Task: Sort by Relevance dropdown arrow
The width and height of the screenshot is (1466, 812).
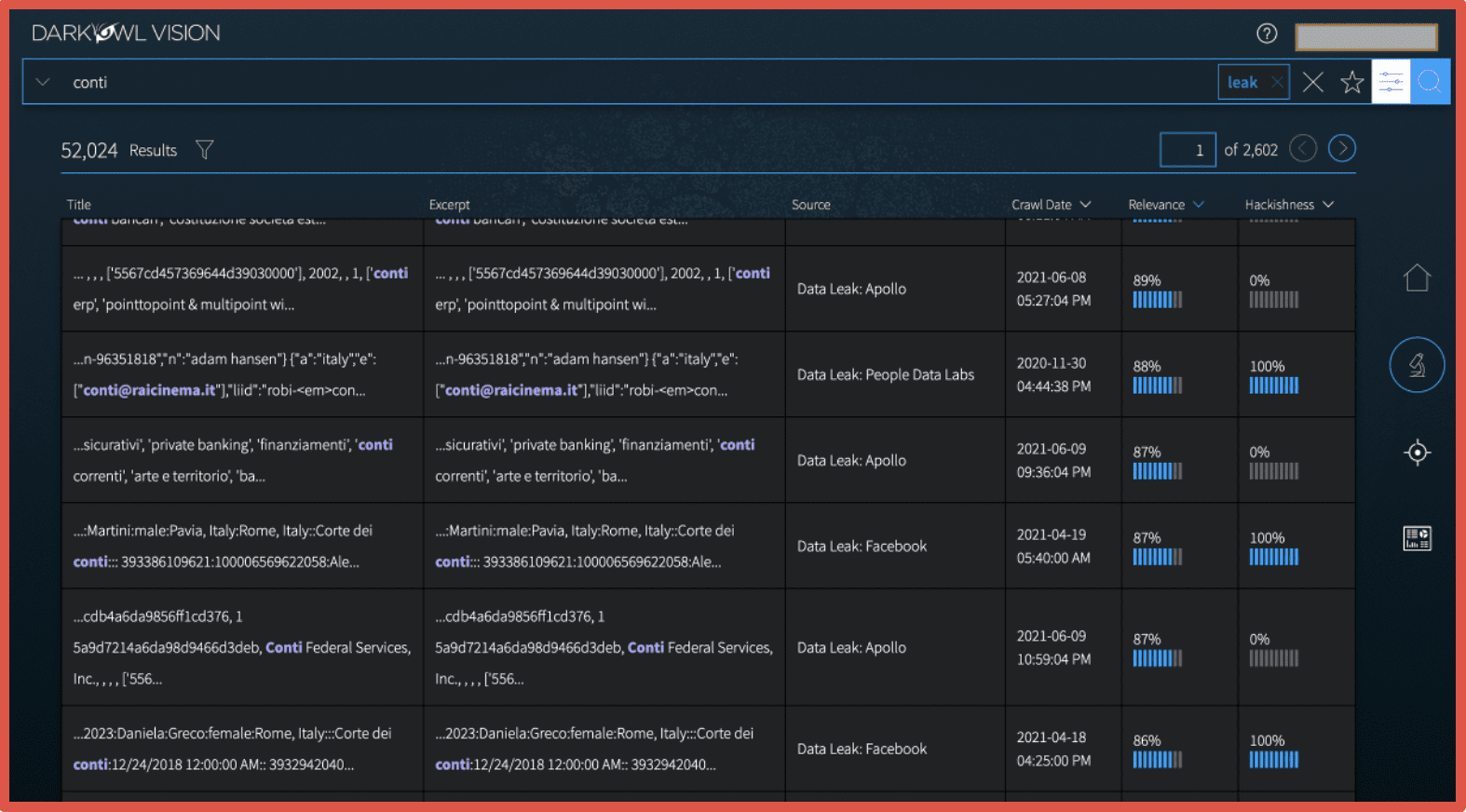Action: (x=1199, y=204)
